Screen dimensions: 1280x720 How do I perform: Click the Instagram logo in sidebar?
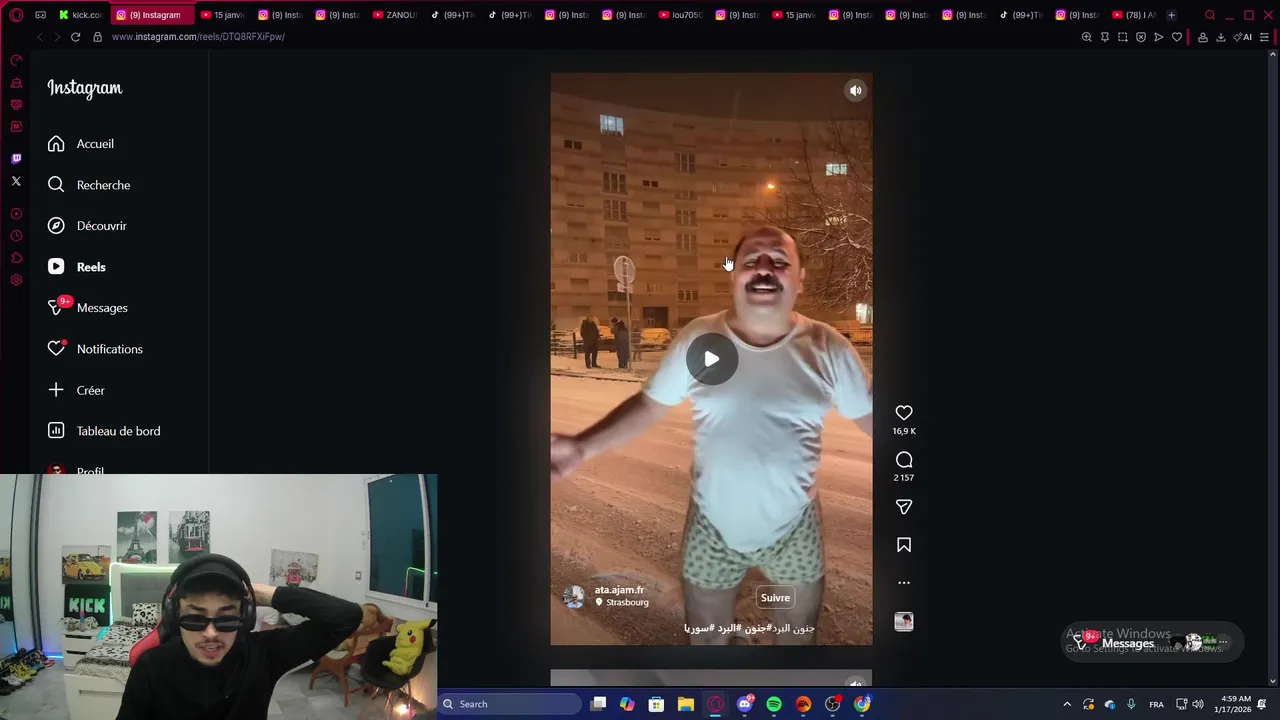tap(85, 88)
